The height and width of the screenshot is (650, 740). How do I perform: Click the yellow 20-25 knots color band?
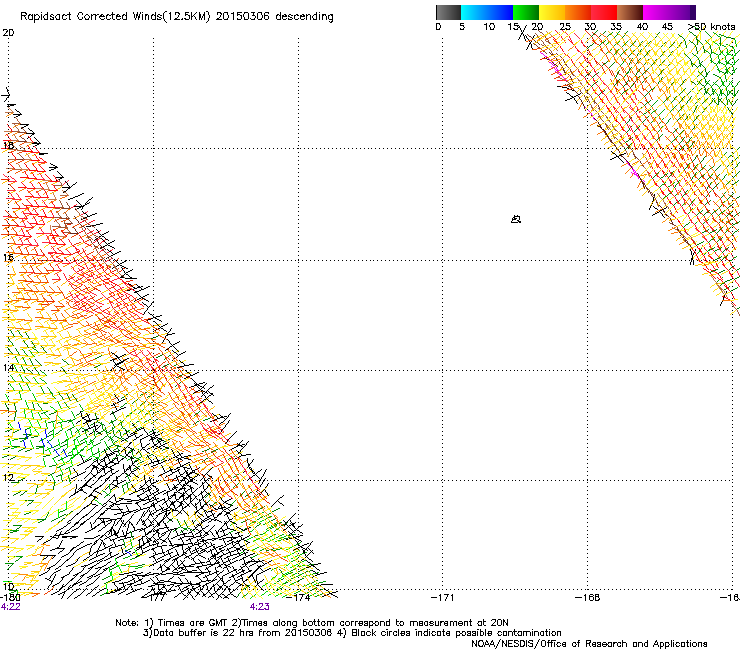[x=552, y=12]
